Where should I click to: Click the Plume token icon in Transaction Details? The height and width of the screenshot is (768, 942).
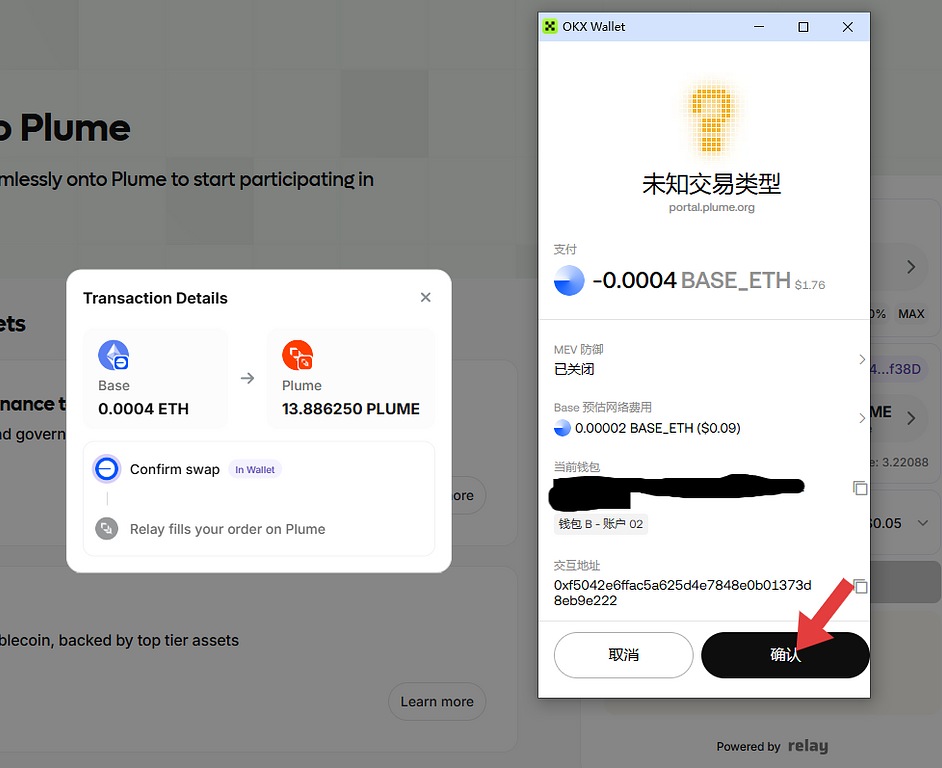(298, 355)
